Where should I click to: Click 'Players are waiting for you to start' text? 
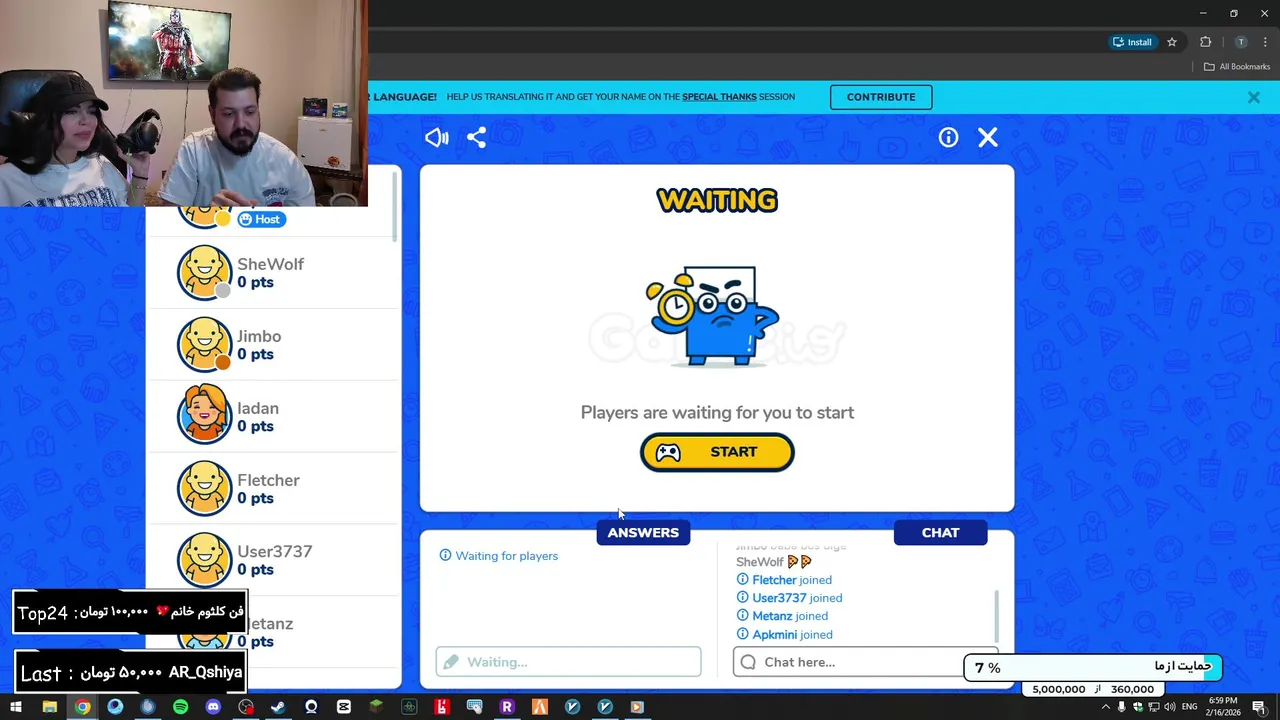(x=717, y=412)
